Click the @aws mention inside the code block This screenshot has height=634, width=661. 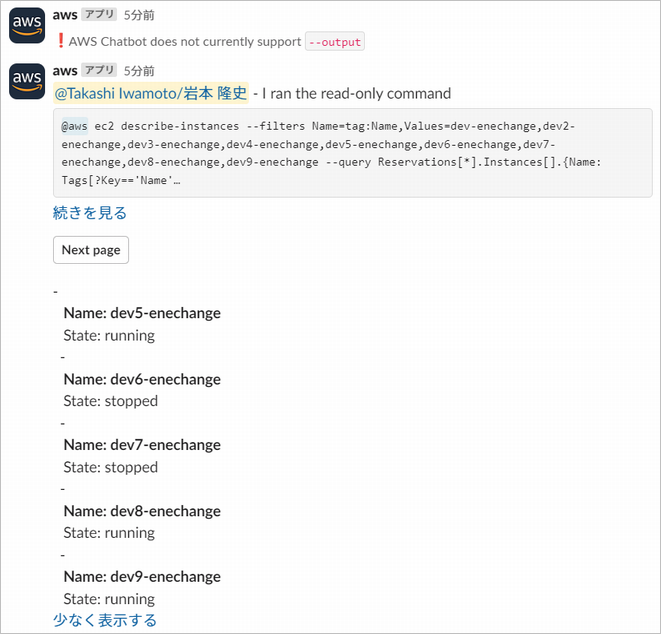[x=75, y=126]
